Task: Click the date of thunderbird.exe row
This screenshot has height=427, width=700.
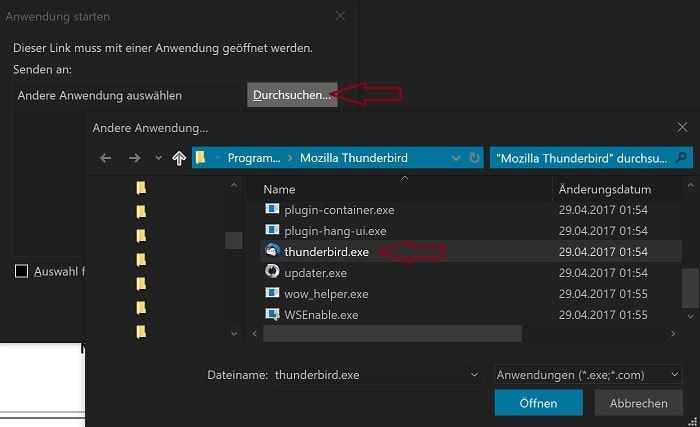Action: (x=603, y=252)
